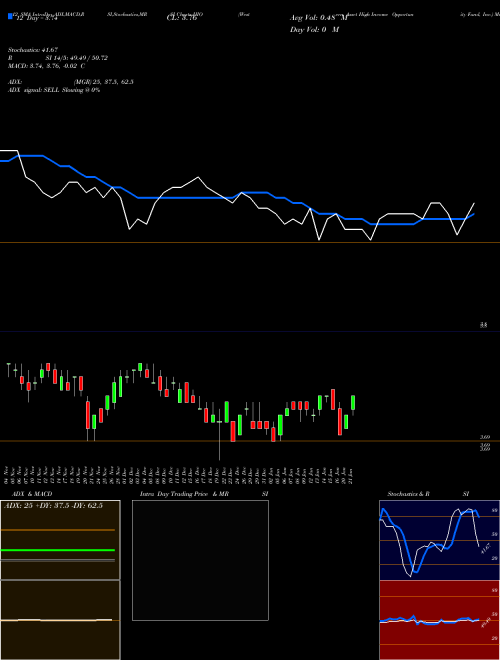Click the 'CL: 3.76' closing price label
500x660 pixels.
pyautogui.click(x=182, y=19)
